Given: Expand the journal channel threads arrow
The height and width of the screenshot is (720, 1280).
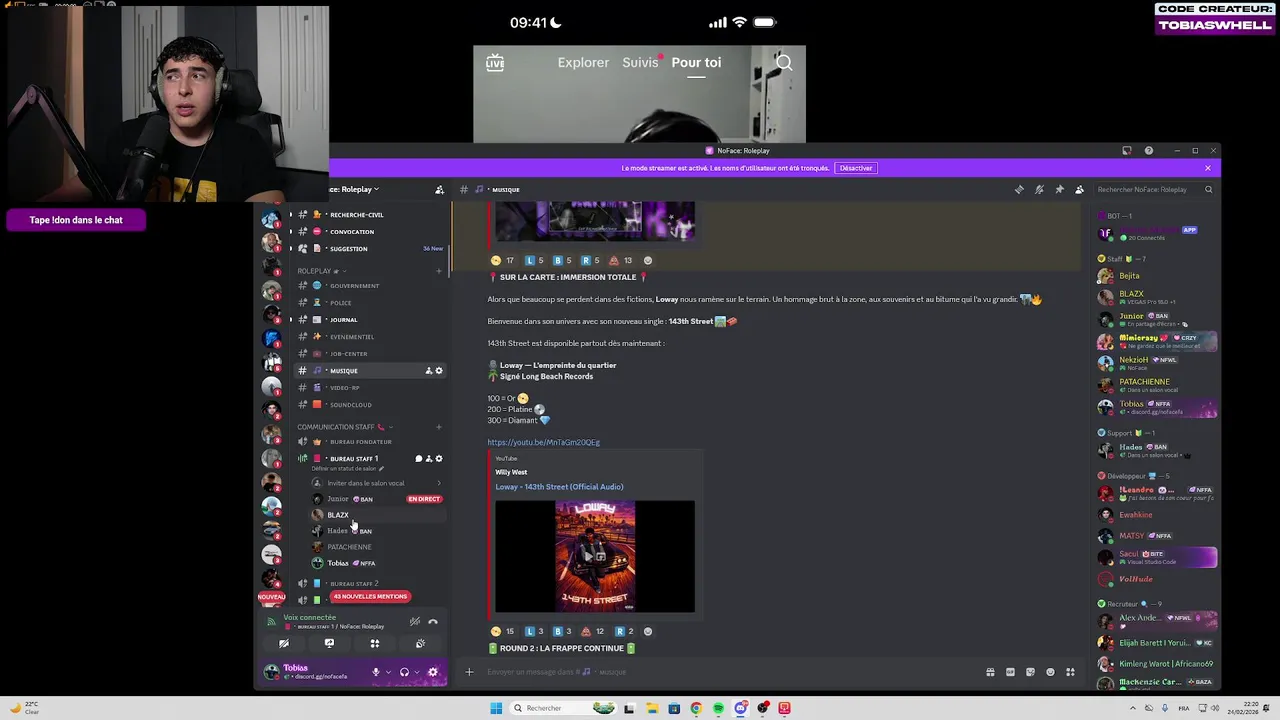Looking at the screenshot, I should click(291, 320).
